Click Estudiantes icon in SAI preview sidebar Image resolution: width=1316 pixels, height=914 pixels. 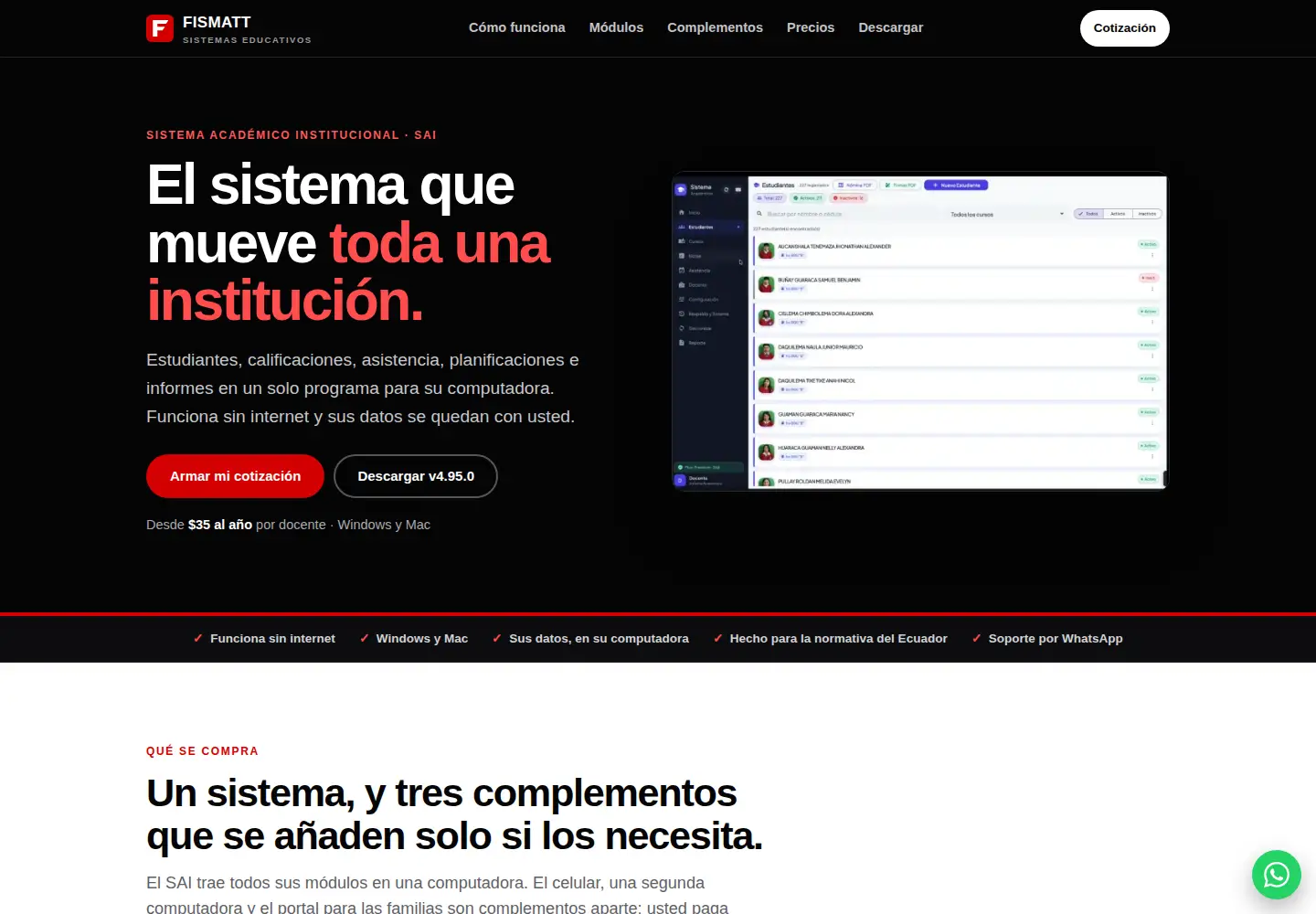[682, 227]
